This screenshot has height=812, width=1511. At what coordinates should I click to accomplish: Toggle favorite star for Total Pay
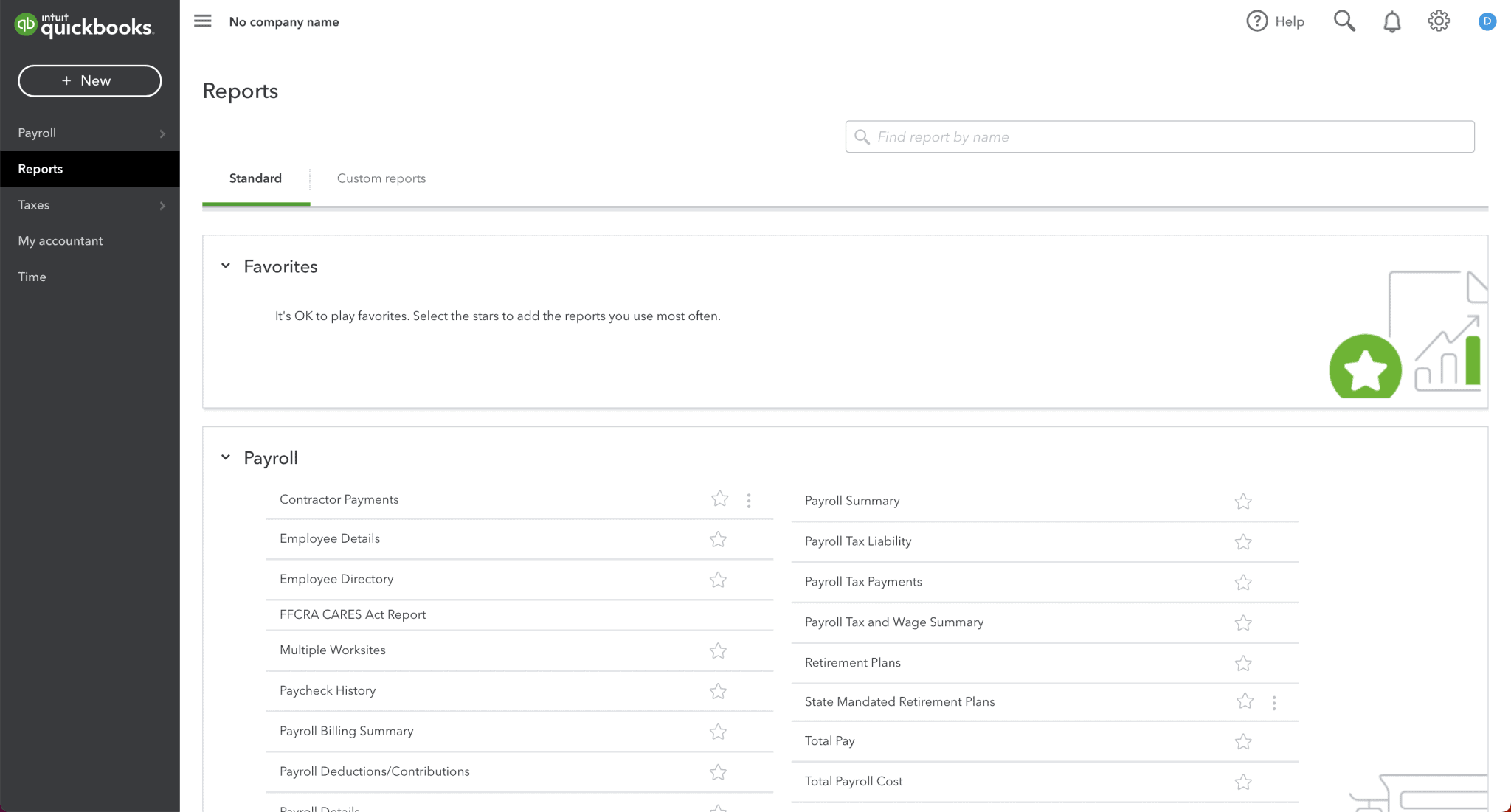(1243, 741)
